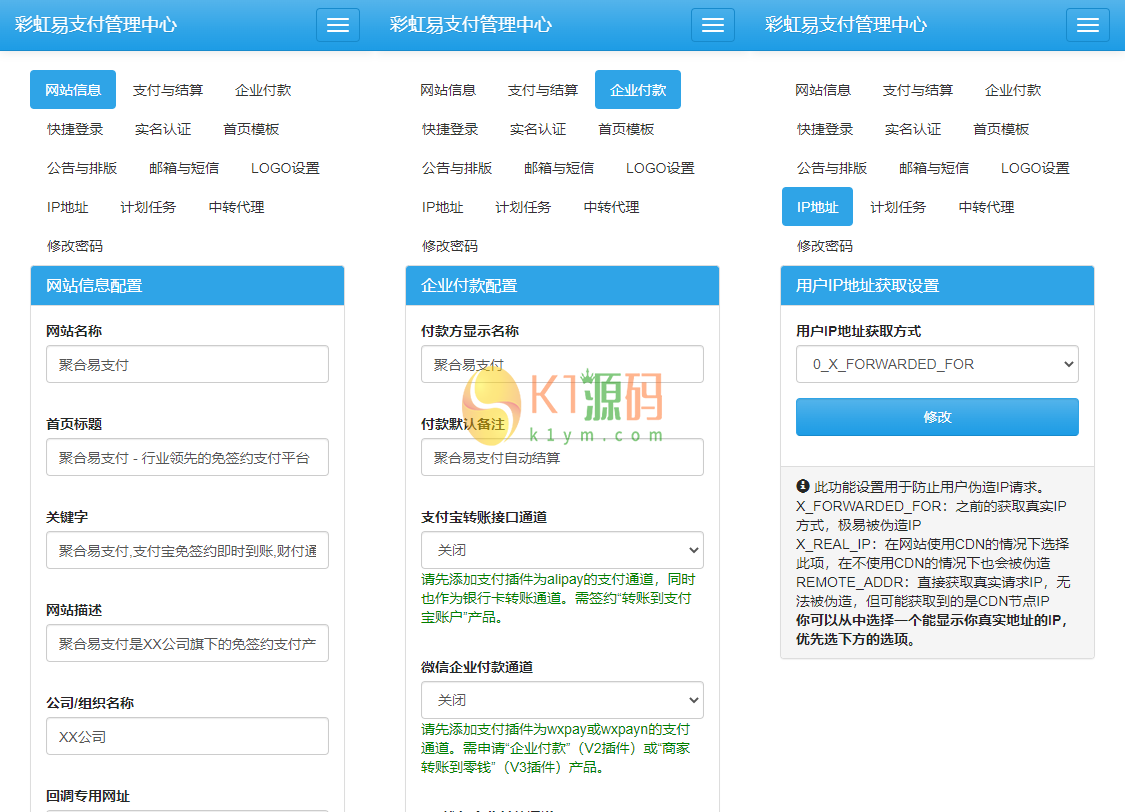
Task: Open 公告与排版 tab in middle panel
Action: [457, 168]
